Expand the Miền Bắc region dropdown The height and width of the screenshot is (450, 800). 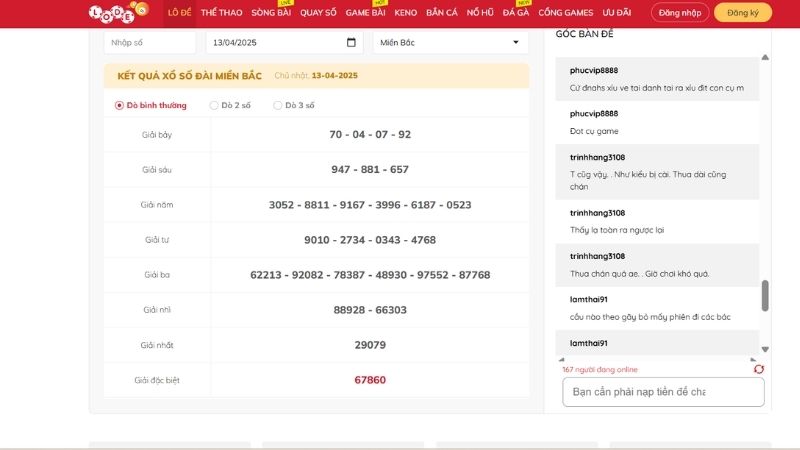(x=450, y=43)
